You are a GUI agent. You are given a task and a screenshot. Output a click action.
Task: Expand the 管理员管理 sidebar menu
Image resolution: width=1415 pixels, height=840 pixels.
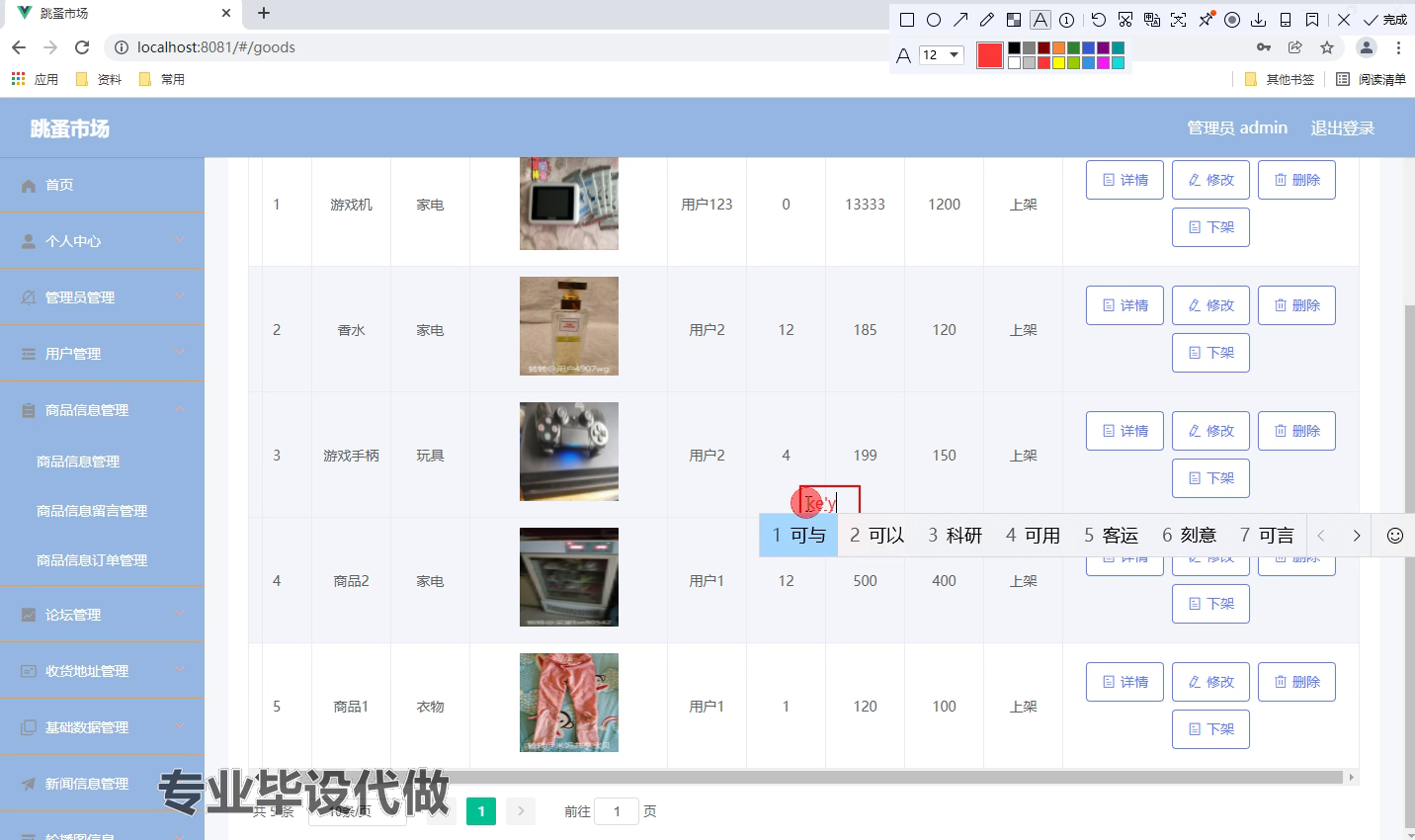click(x=102, y=297)
